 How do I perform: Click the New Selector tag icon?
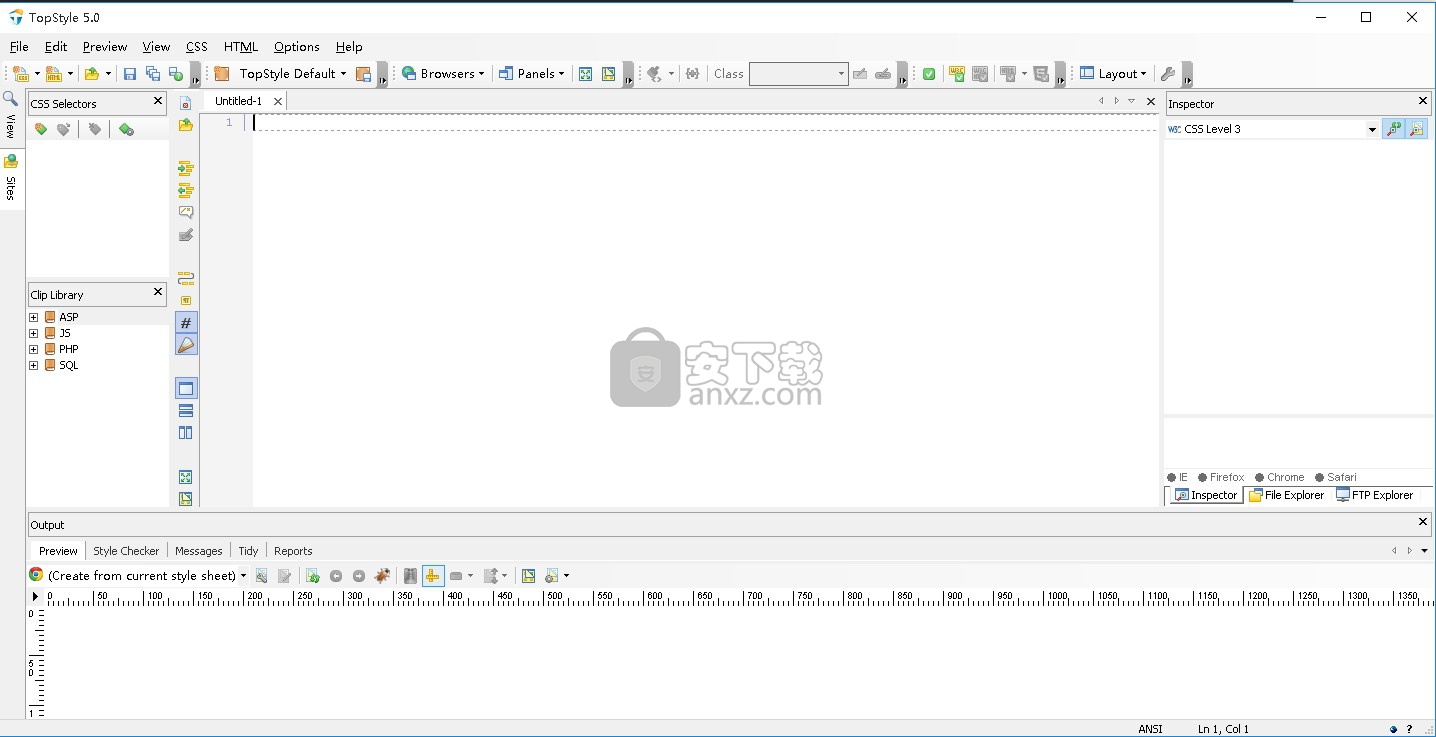pos(40,129)
